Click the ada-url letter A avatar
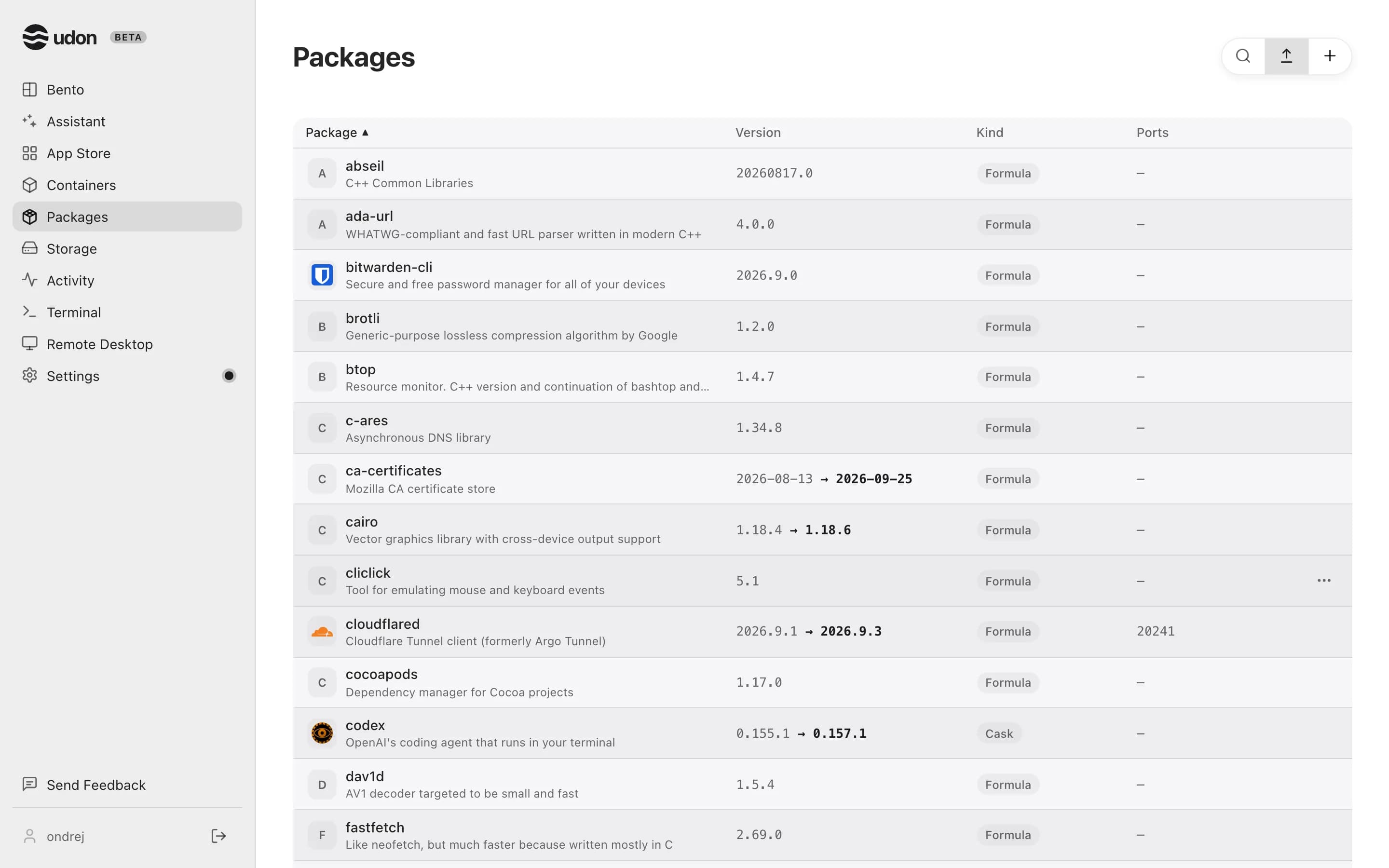 (x=322, y=224)
